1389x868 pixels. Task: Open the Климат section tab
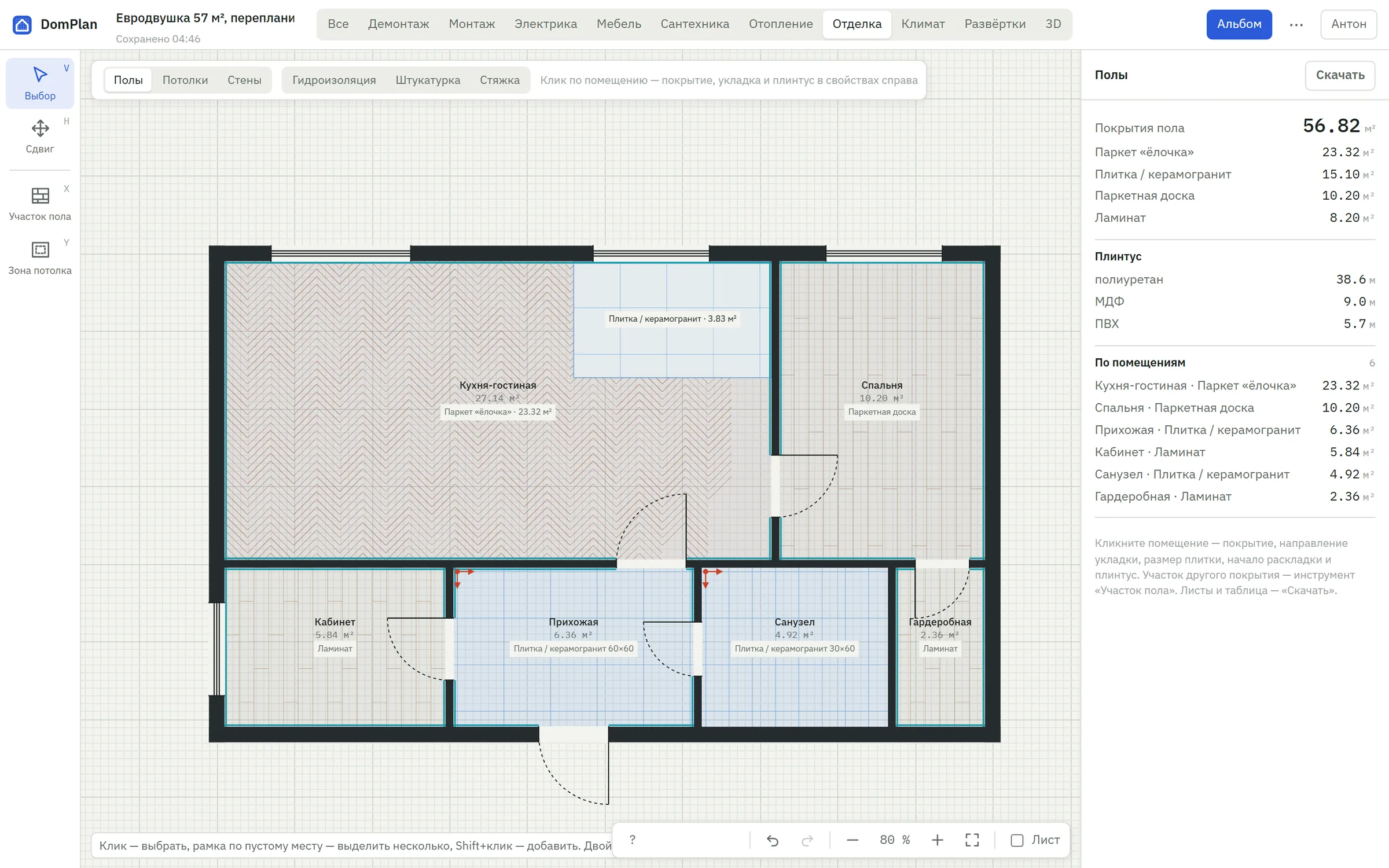[x=923, y=24]
